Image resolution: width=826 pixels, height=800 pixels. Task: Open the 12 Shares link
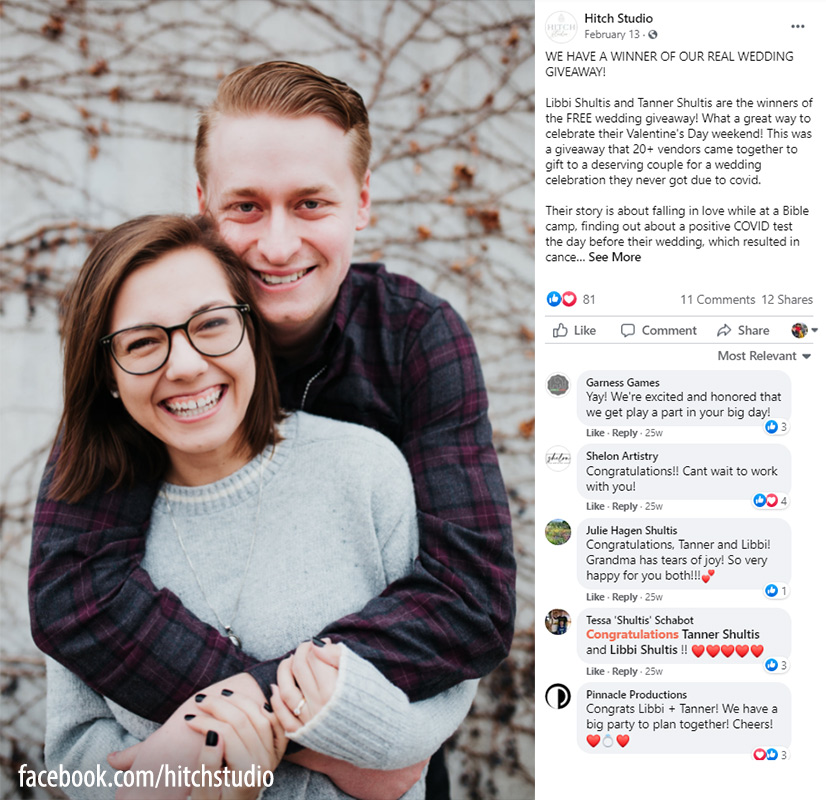[787, 299]
